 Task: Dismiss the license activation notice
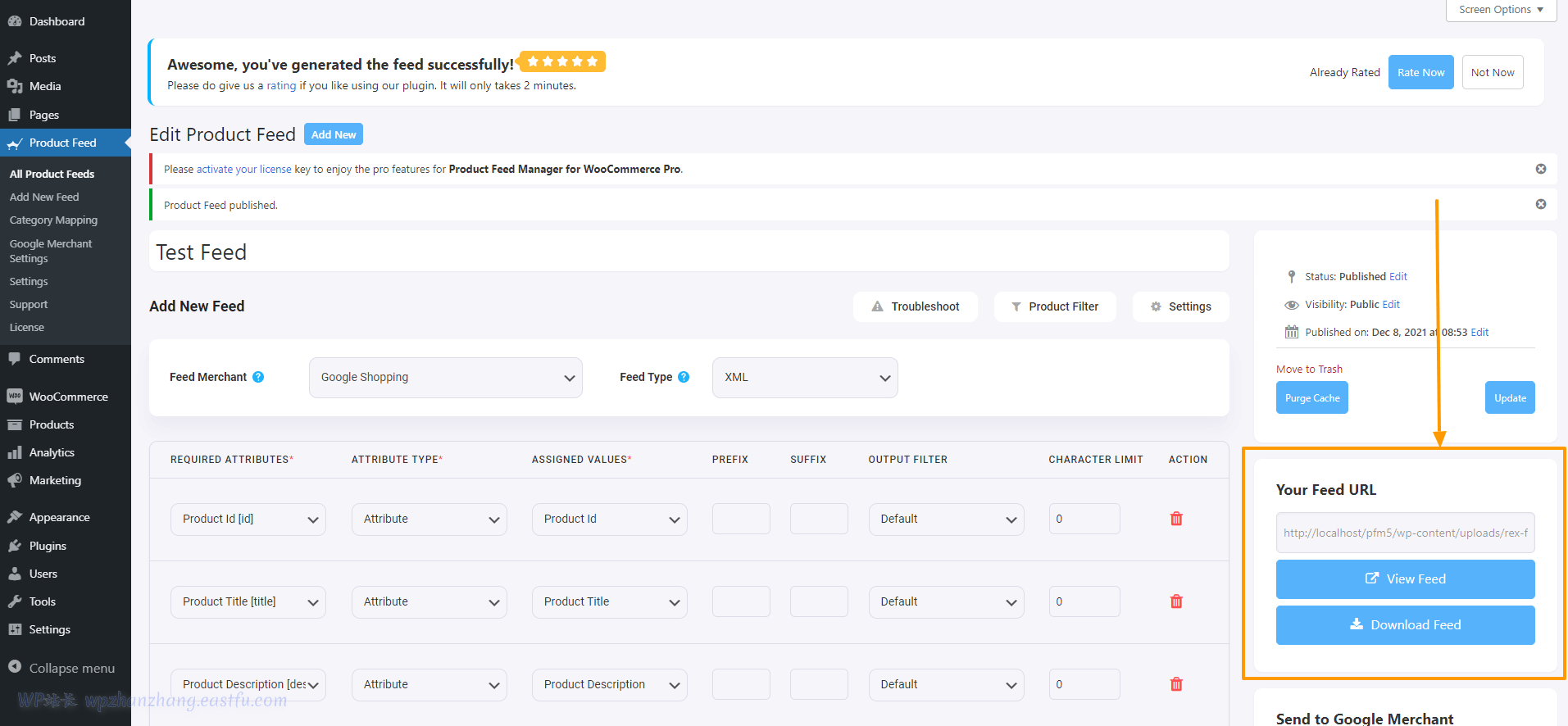point(1540,169)
